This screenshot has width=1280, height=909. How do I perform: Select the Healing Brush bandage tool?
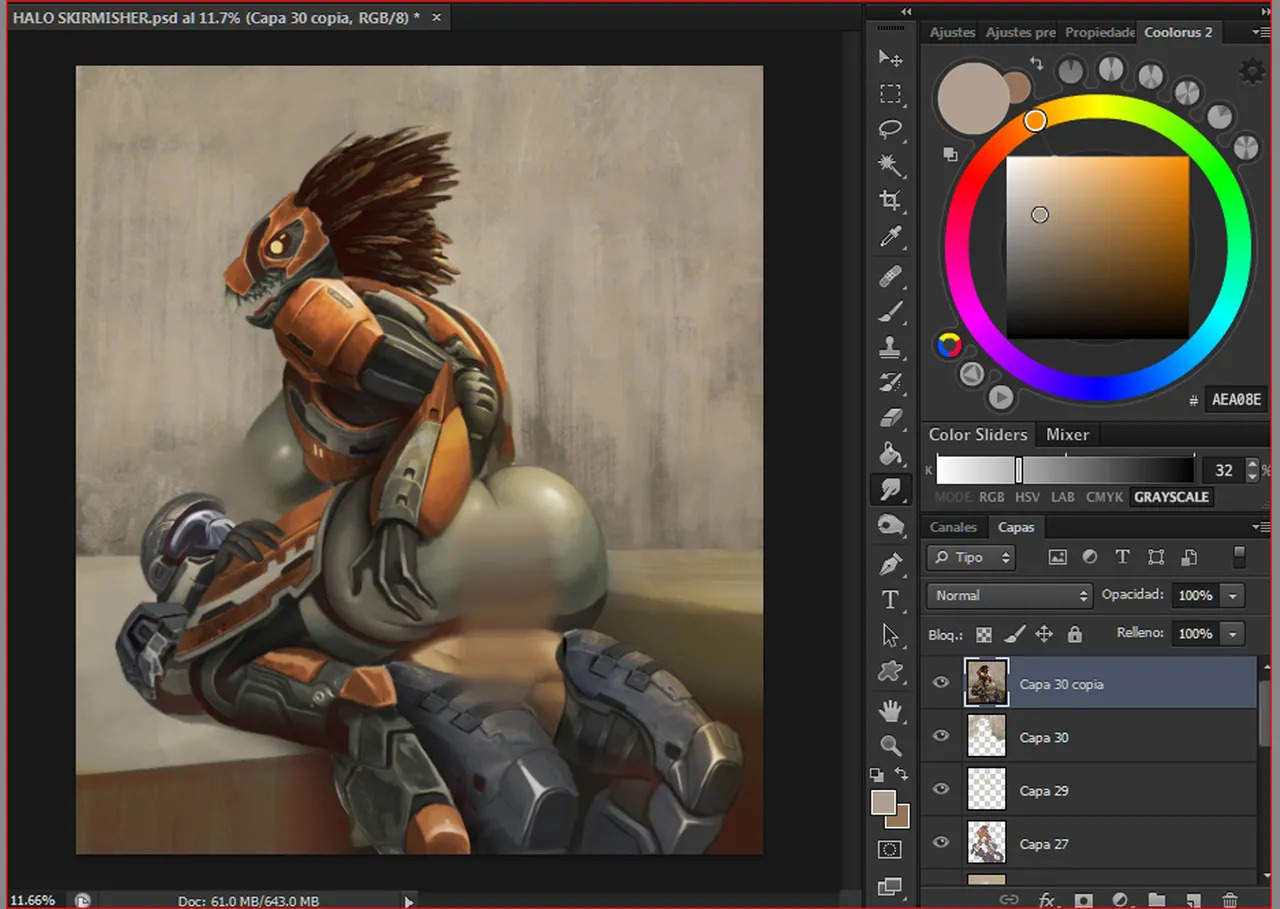point(890,276)
